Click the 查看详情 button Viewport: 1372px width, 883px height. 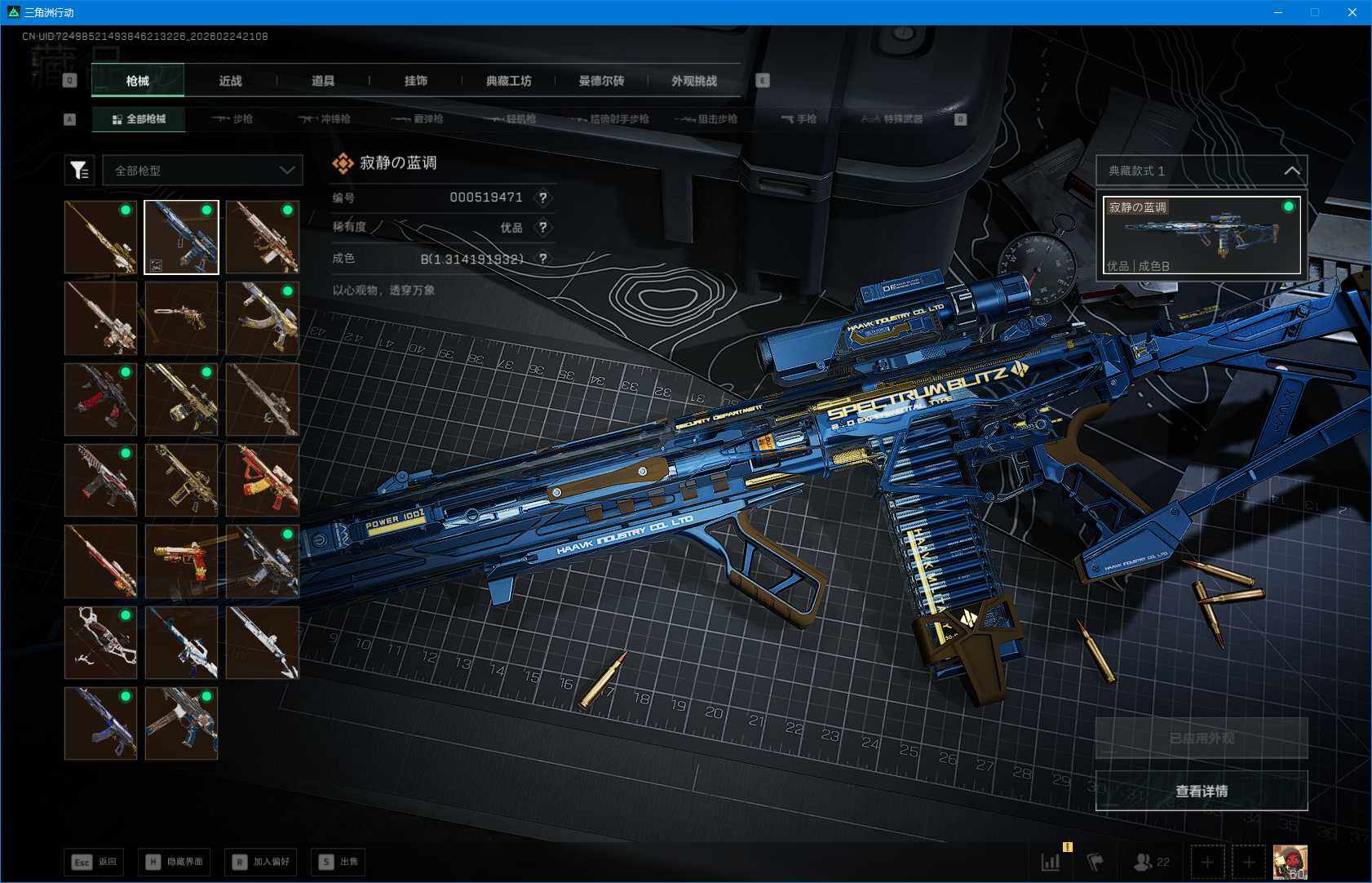pyautogui.click(x=1202, y=791)
